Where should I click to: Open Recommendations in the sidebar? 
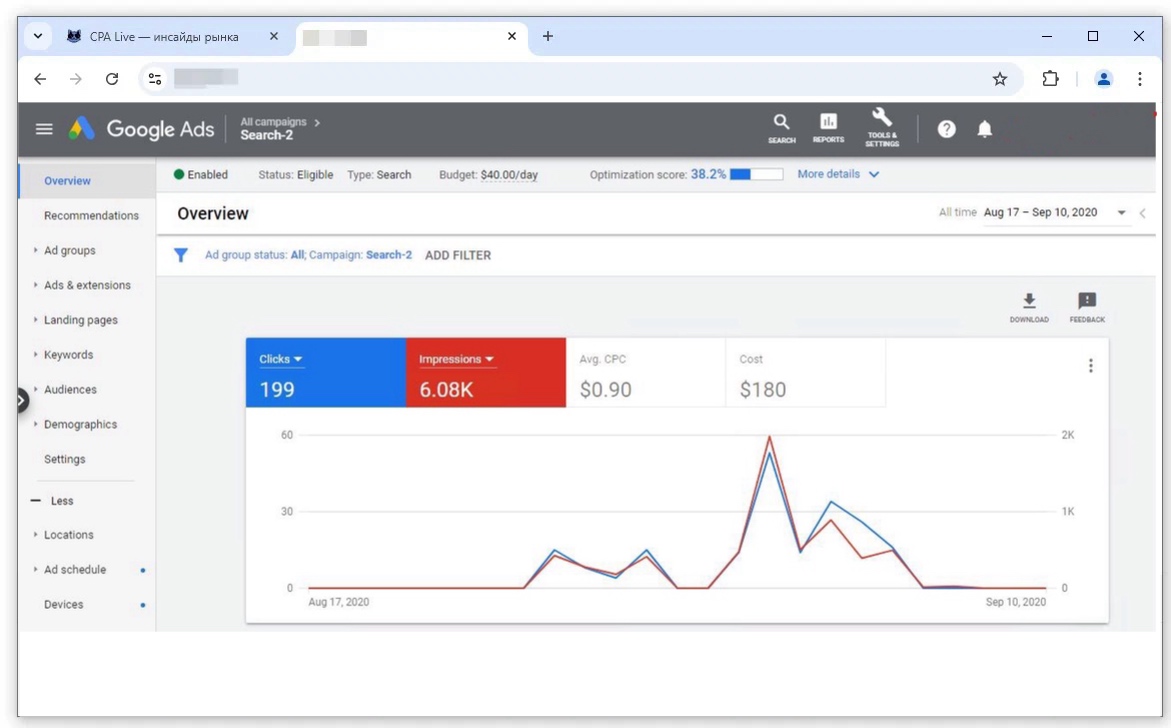(x=91, y=216)
